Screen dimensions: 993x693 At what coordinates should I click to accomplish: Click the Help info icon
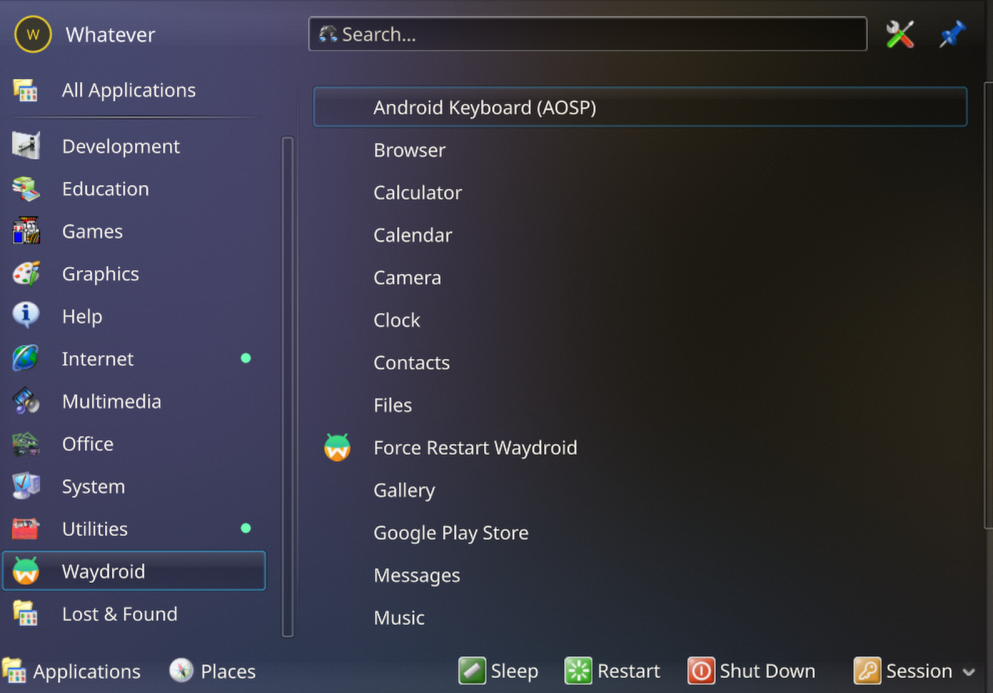(25, 315)
